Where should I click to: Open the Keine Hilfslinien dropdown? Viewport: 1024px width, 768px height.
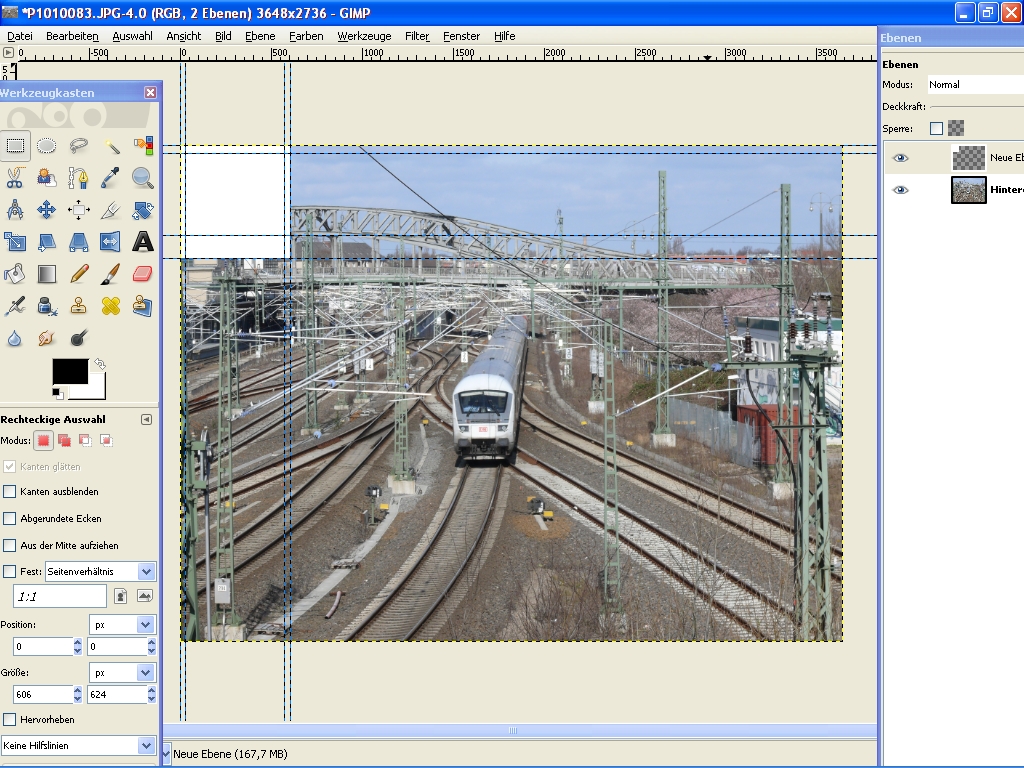point(78,745)
